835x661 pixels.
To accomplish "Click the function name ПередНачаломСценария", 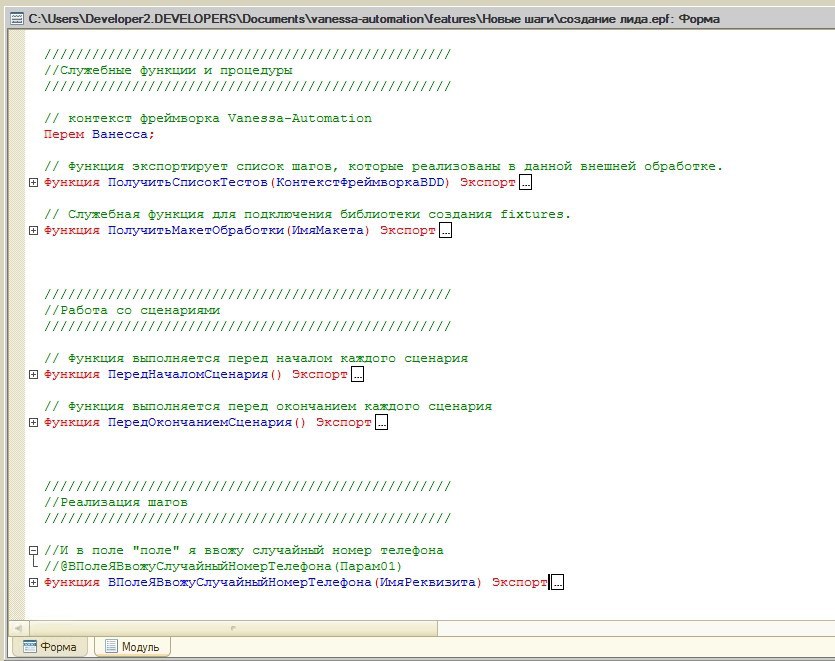I will [x=188, y=374].
